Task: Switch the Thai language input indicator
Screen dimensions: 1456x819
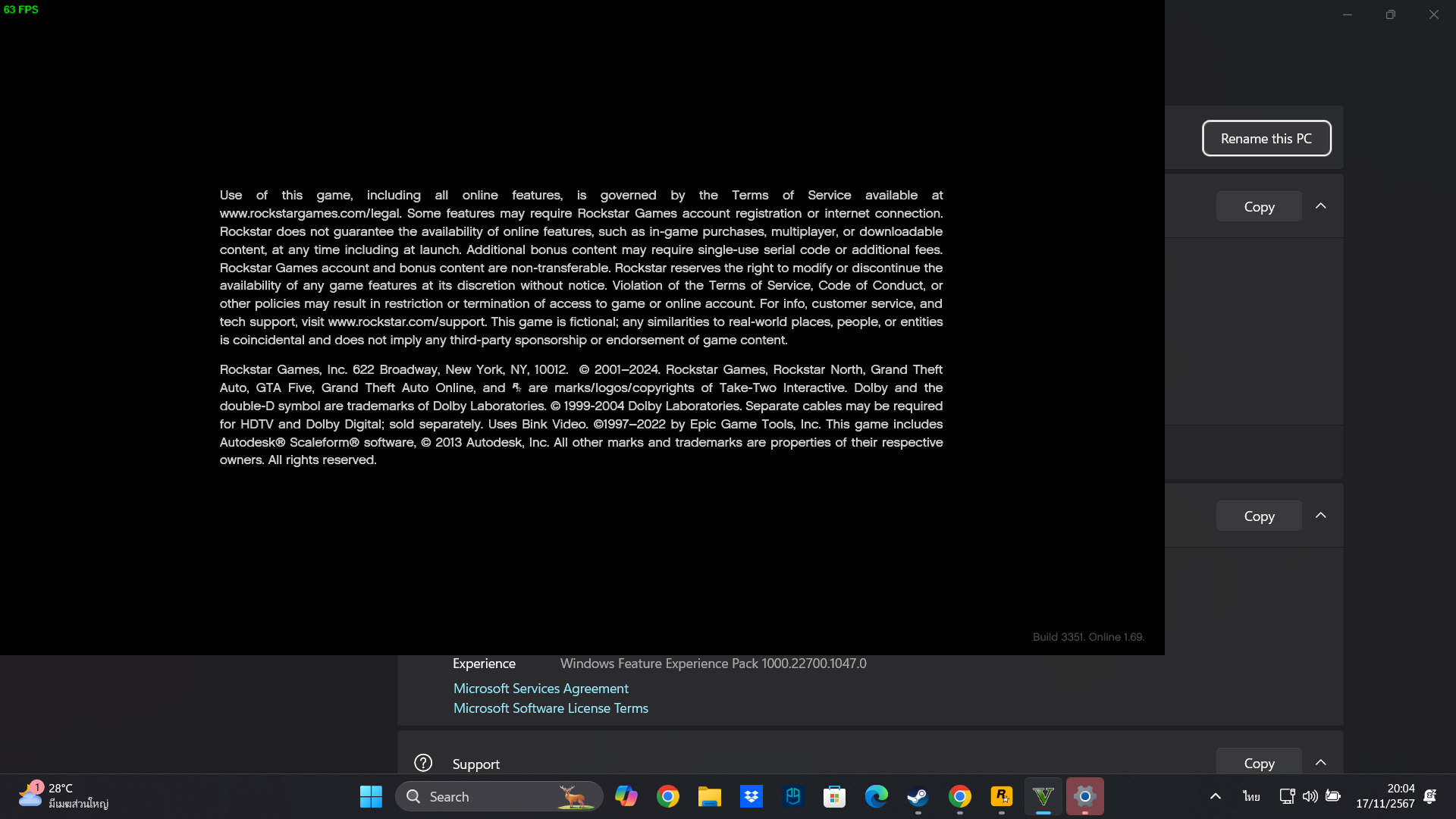Action: pyautogui.click(x=1251, y=796)
